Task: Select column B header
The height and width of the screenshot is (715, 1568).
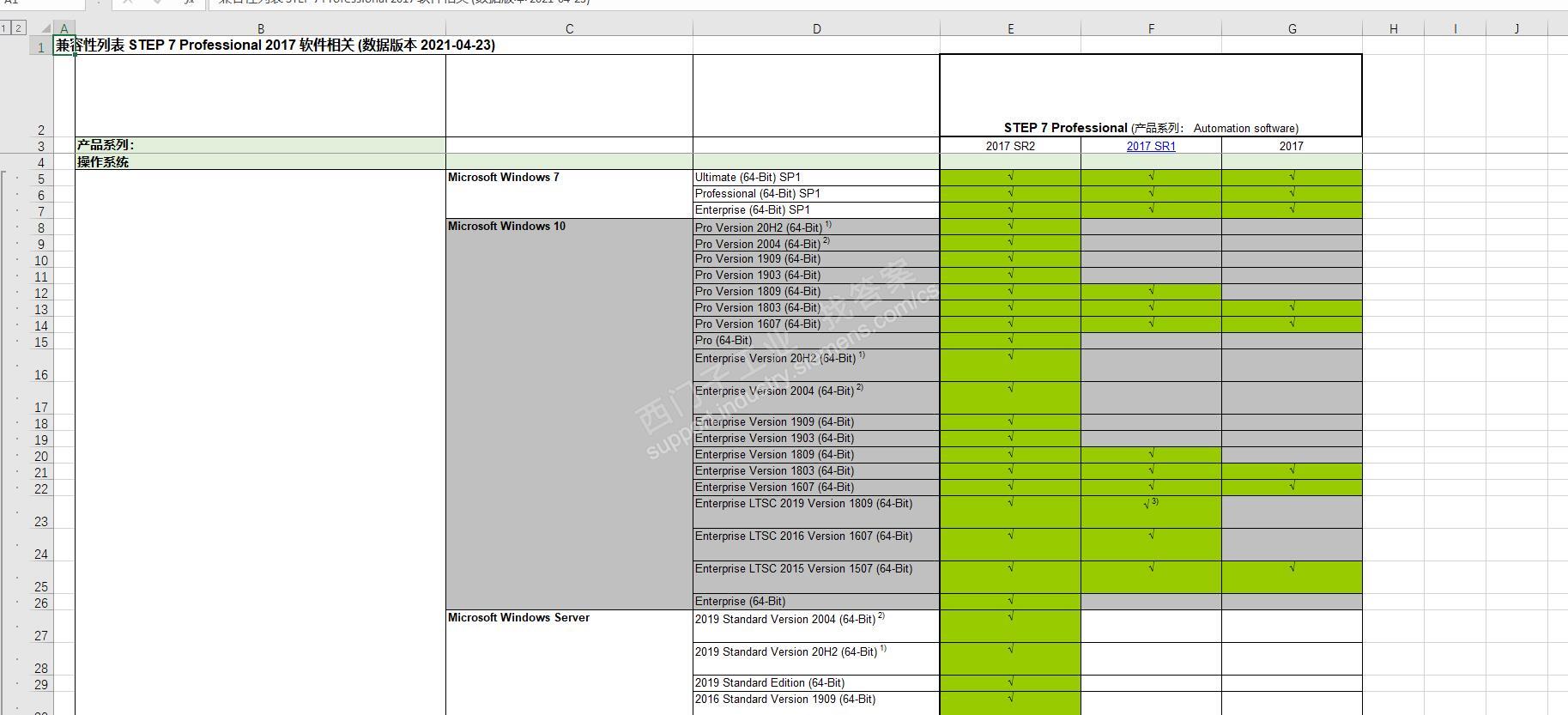Action: 261,28
